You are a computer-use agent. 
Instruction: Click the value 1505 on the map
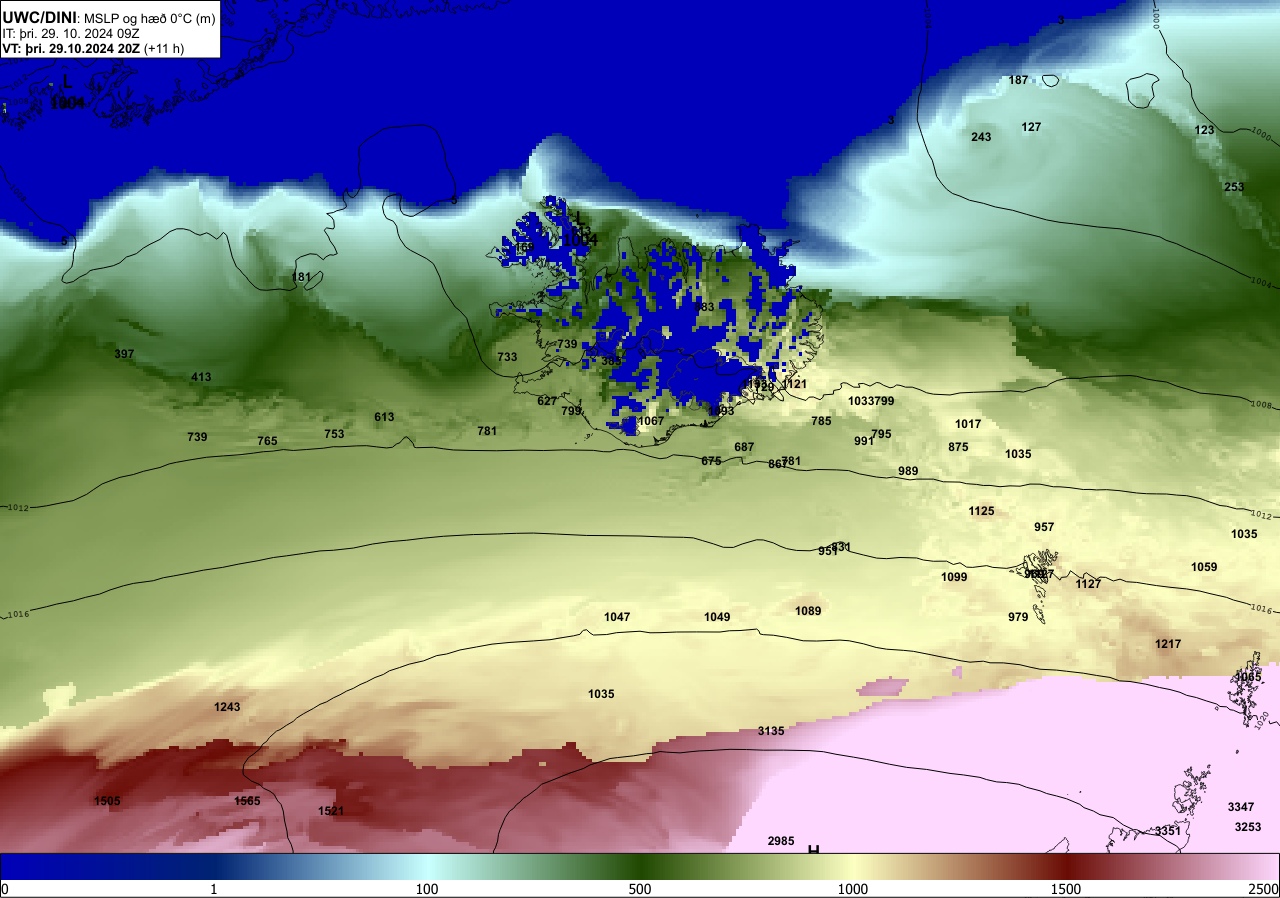pyautogui.click(x=107, y=801)
